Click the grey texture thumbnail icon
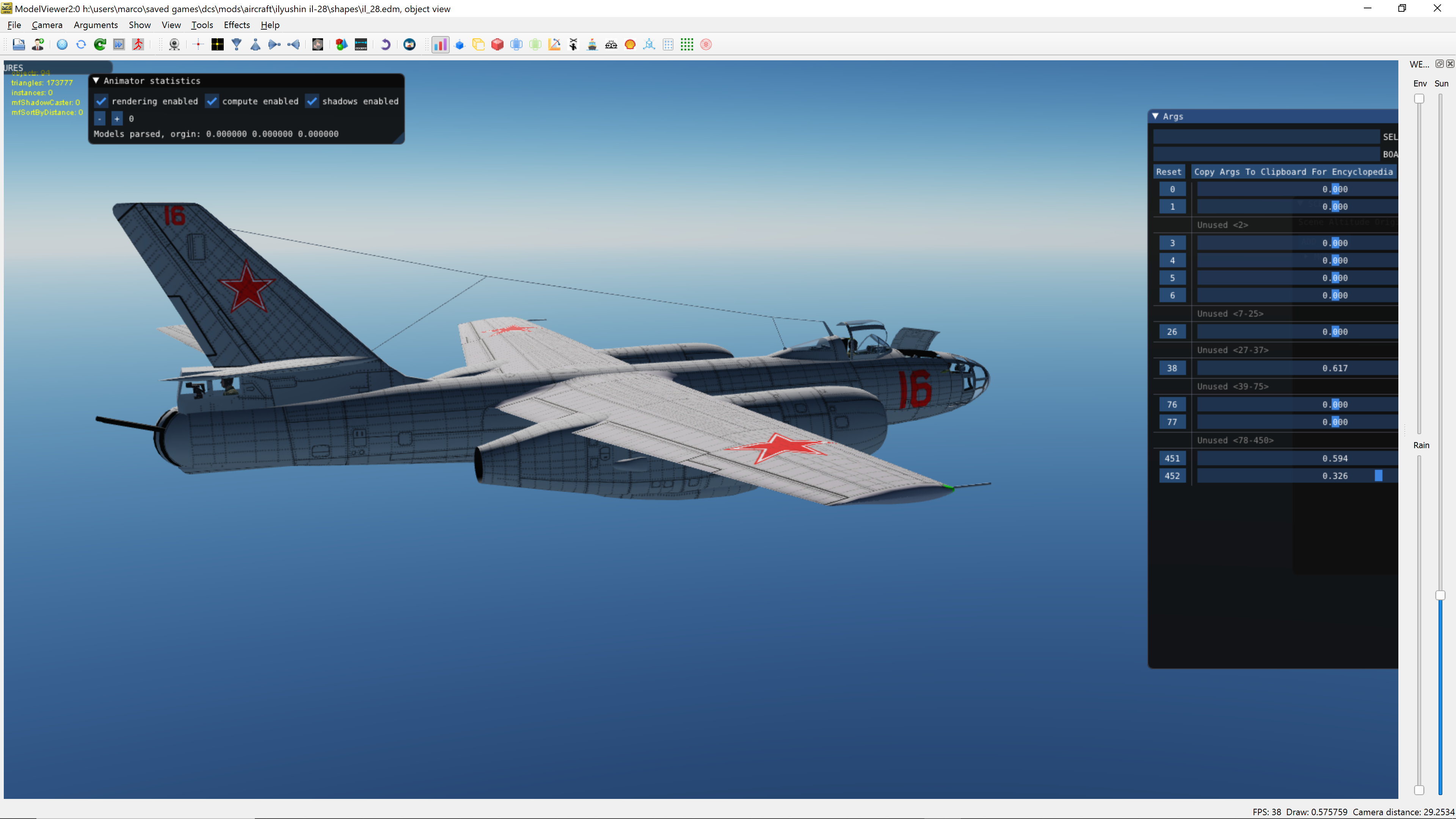 pyautogui.click(x=318, y=45)
